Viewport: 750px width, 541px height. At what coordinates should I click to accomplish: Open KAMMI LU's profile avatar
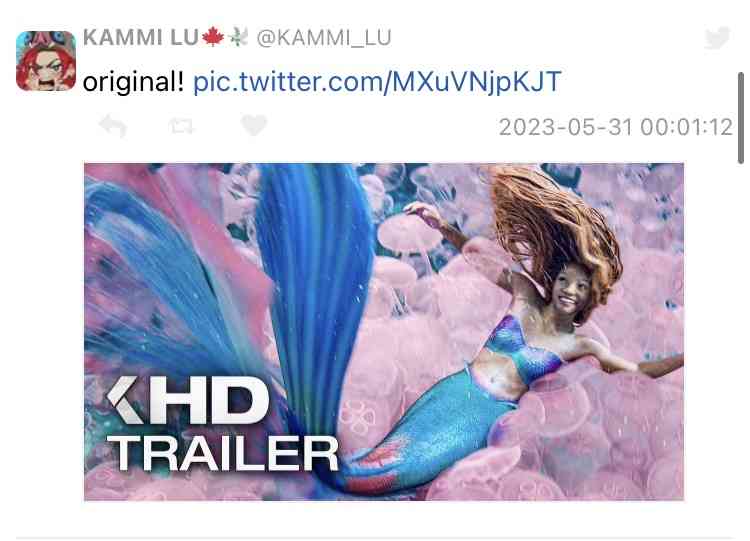pyautogui.click(x=46, y=61)
